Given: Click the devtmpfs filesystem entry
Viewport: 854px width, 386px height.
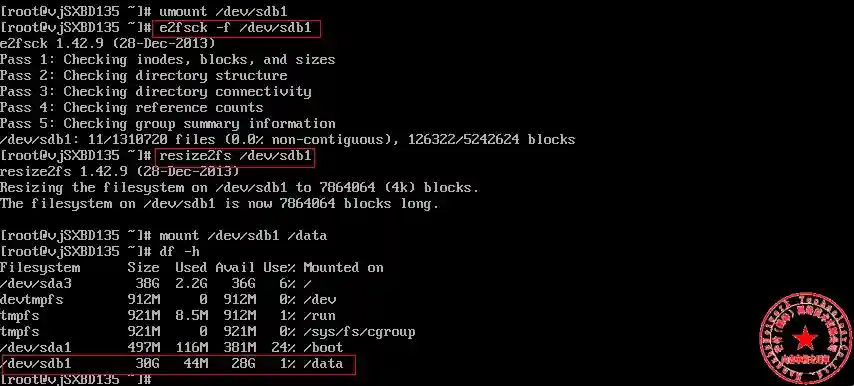Looking at the screenshot, I should (32, 299).
